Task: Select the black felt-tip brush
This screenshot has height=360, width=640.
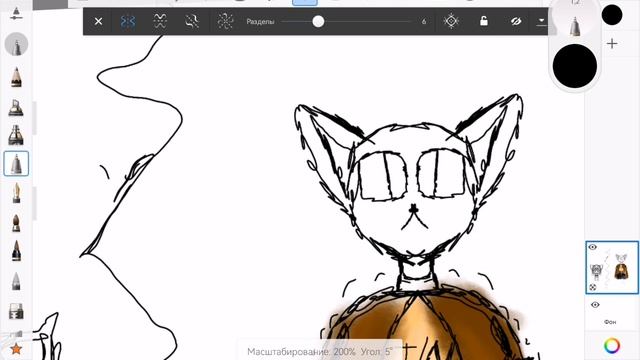Action: coord(16,250)
